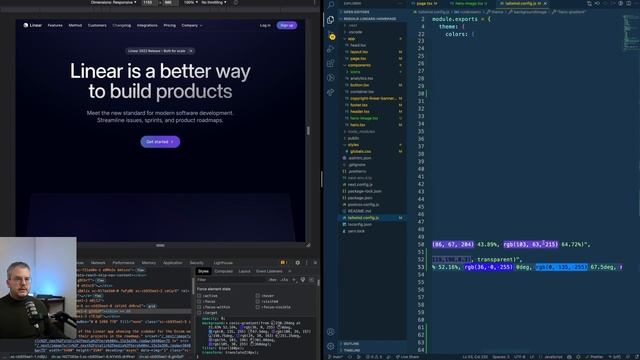Enable the :visited force state checkbox

point(258,301)
